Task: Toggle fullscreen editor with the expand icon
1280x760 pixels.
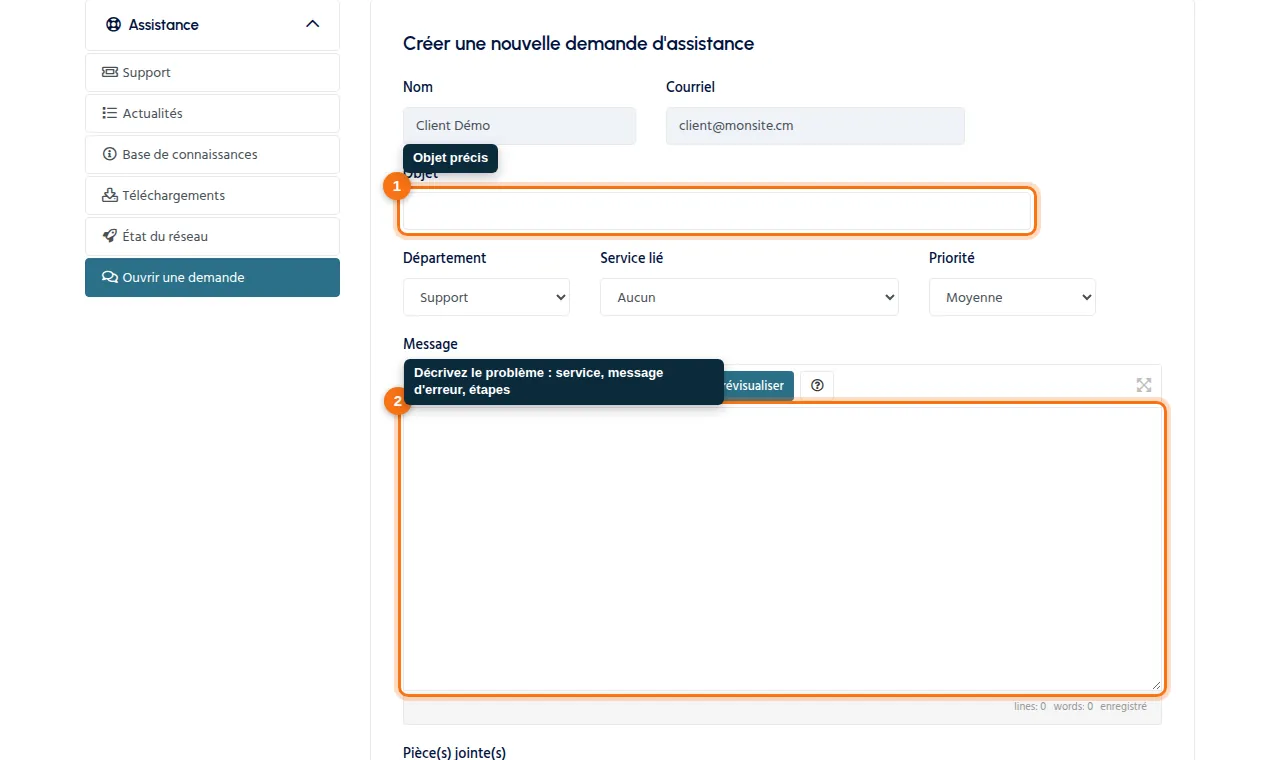Action: pyautogui.click(x=1144, y=385)
